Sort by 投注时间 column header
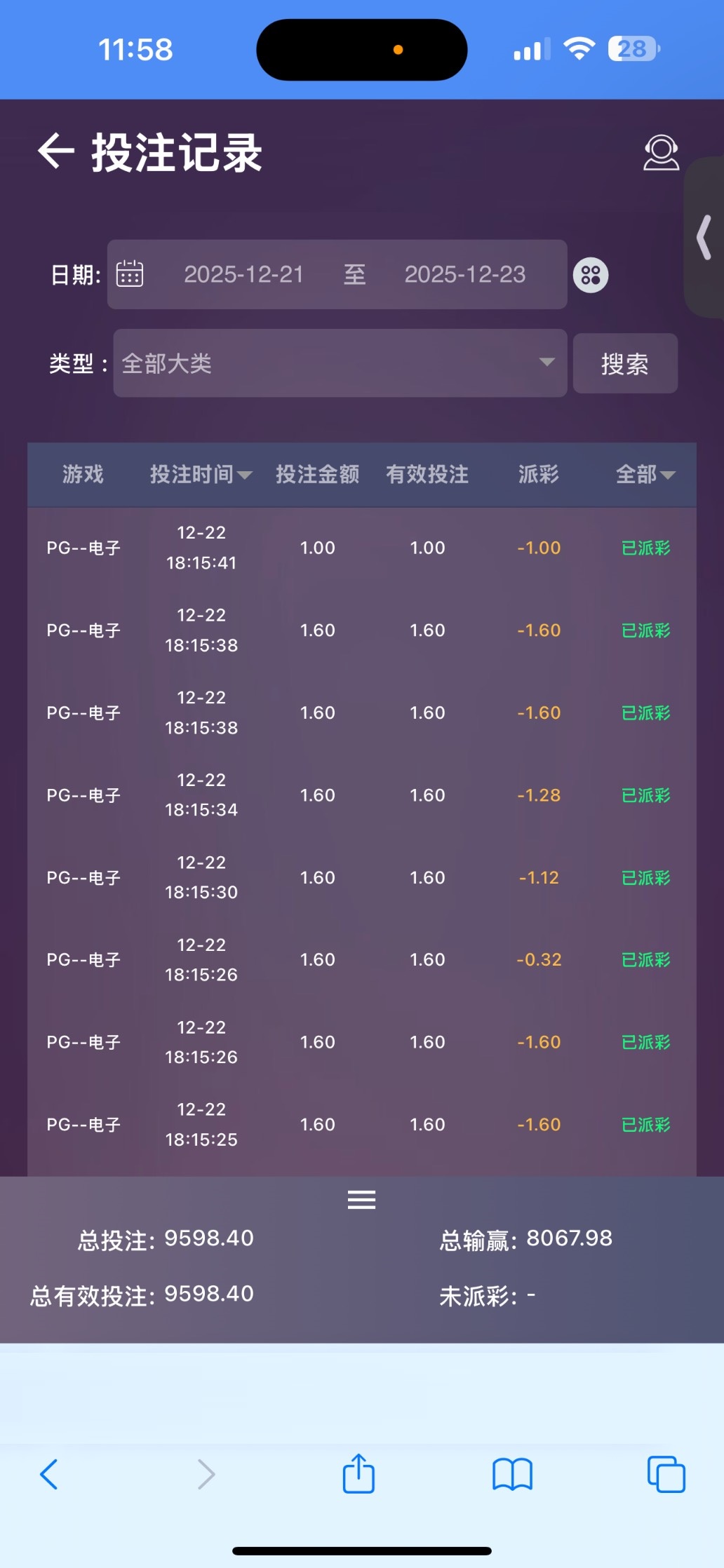The image size is (724, 1568). 200,475
